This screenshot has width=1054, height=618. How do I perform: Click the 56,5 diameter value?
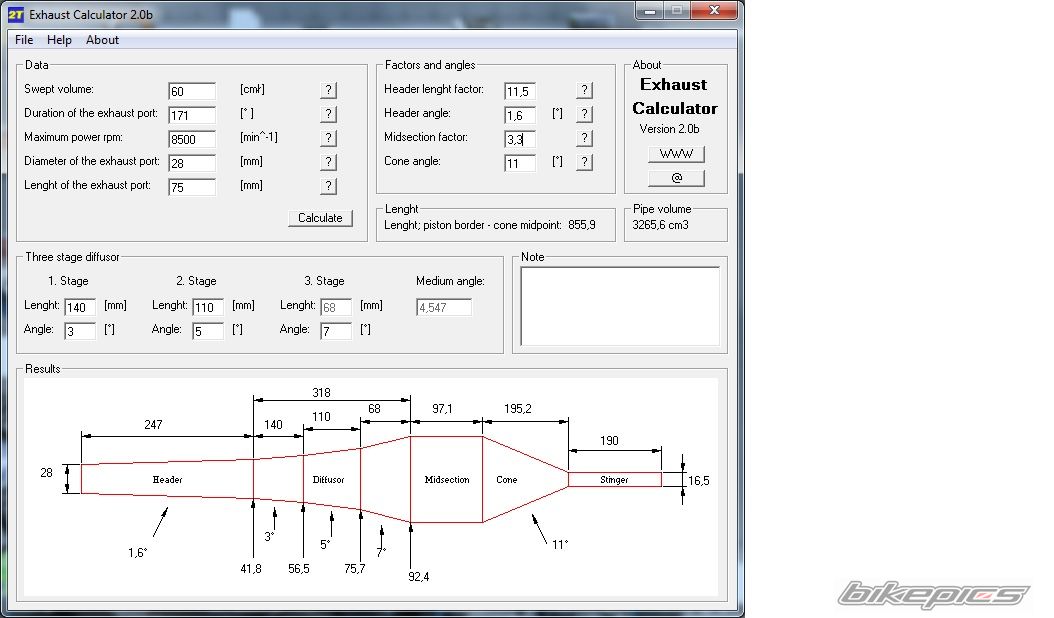298,569
